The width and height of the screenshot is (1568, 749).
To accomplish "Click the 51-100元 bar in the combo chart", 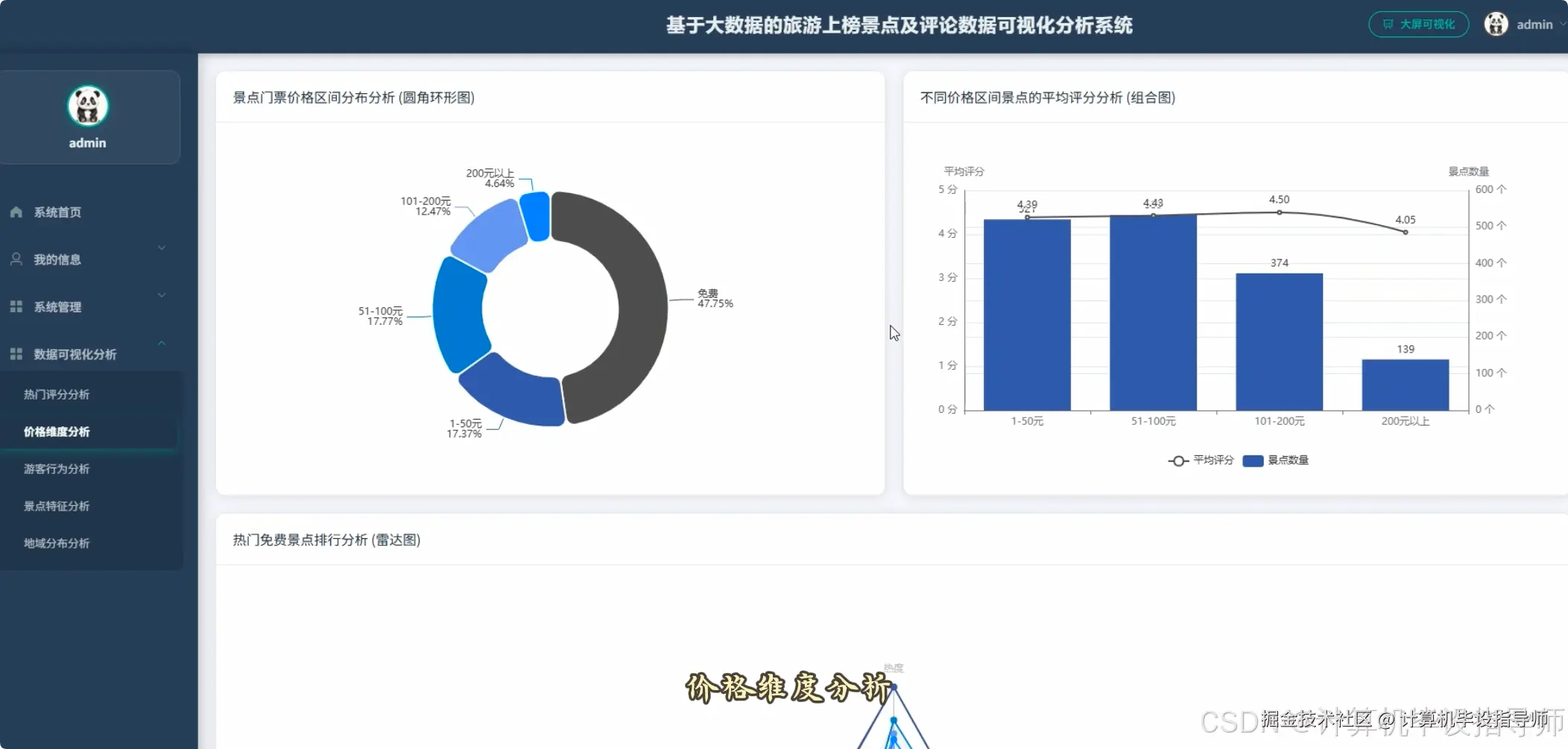I will [1153, 312].
